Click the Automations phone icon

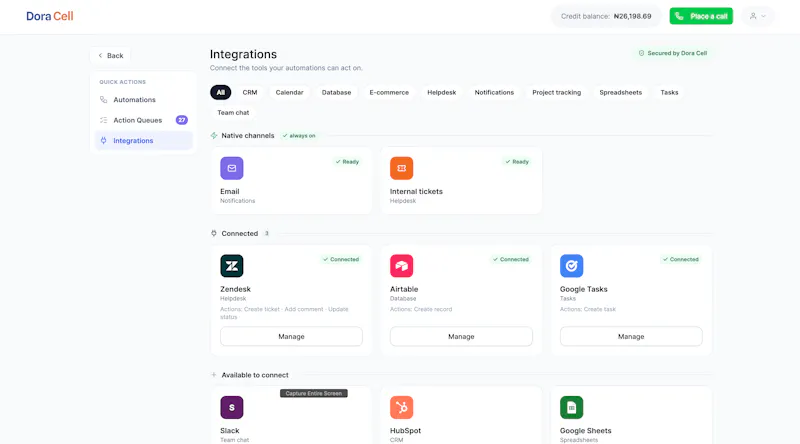(x=104, y=100)
